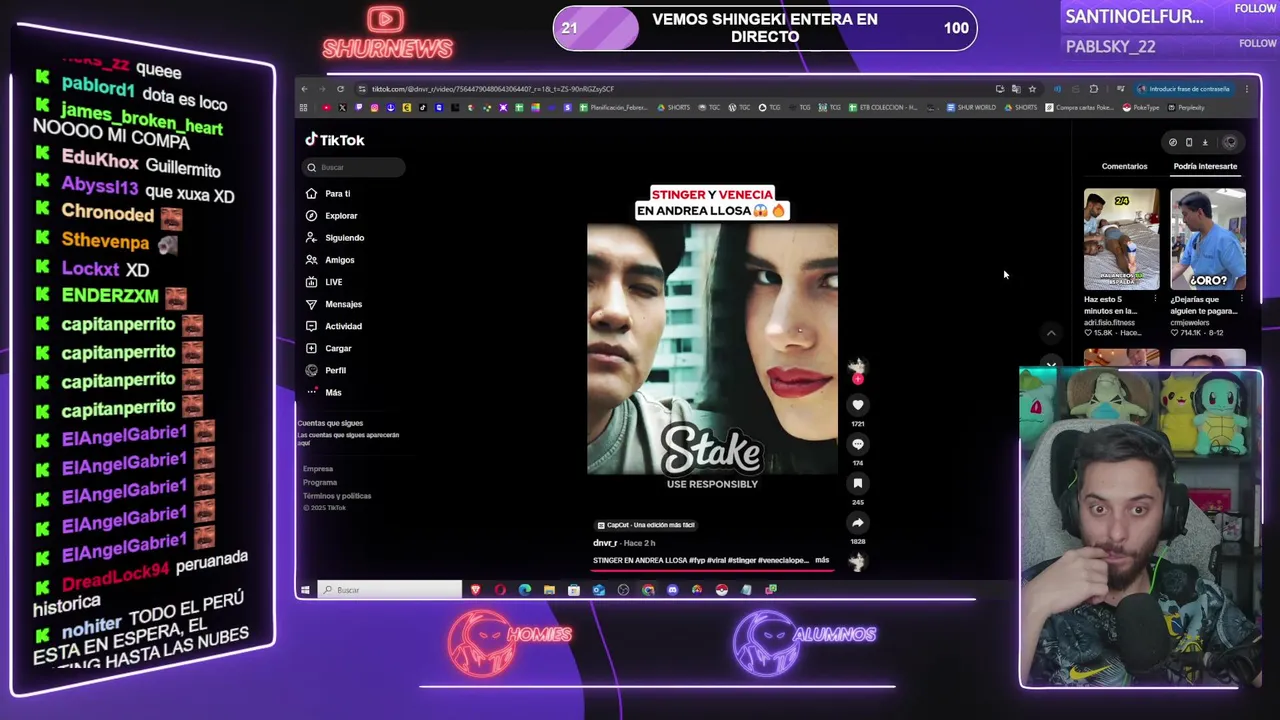Open the Perplexity bookmark
1280x720 pixels.
(x=1186, y=108)
